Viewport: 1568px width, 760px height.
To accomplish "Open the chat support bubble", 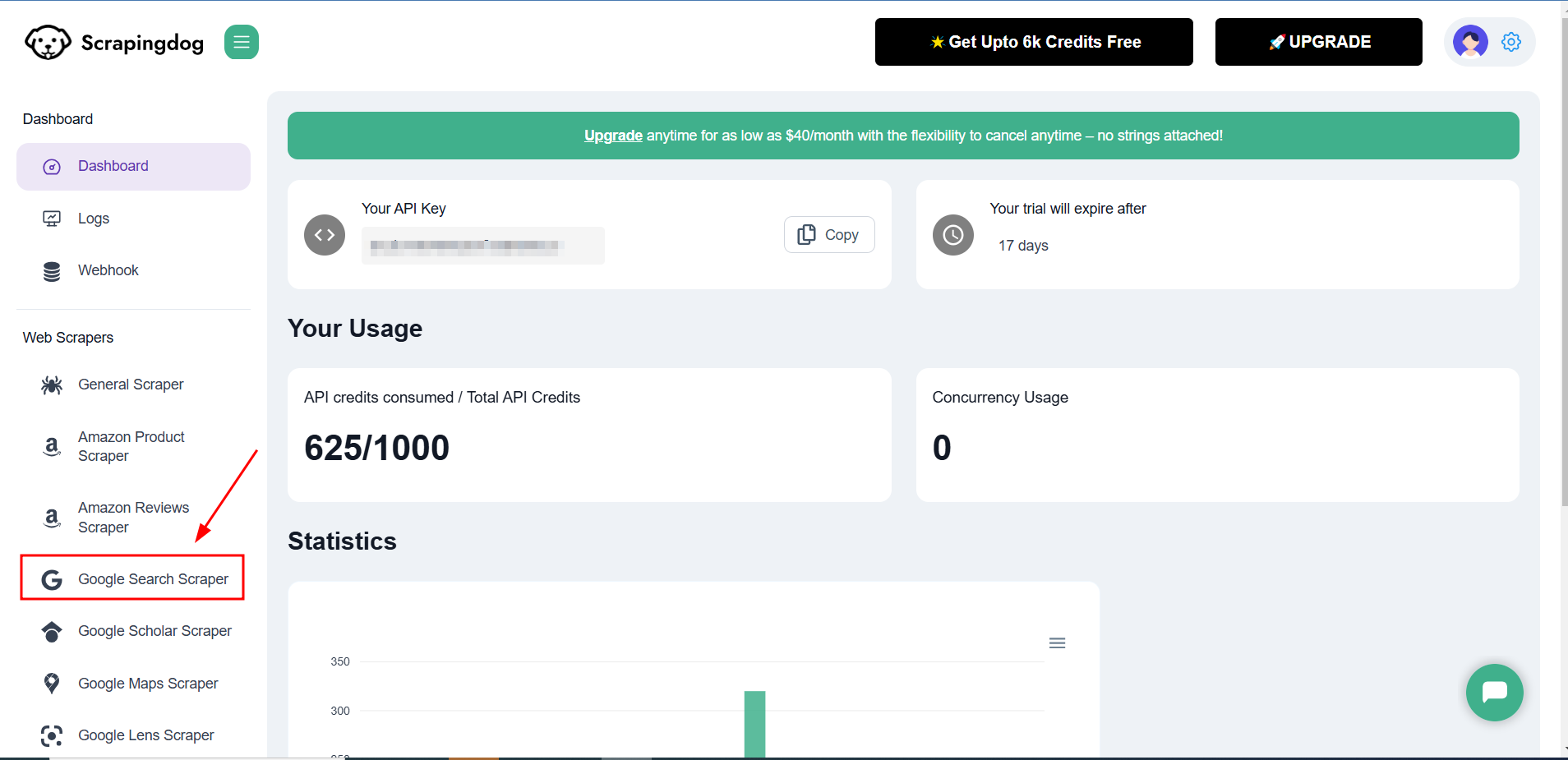I will pos(1494,693).
